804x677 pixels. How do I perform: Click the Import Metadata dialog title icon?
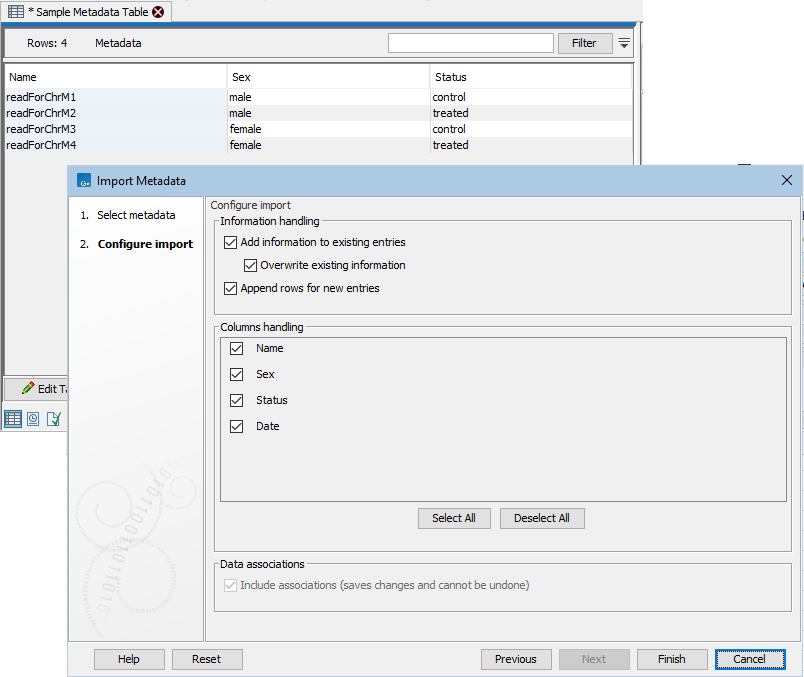tap(82, 180)
